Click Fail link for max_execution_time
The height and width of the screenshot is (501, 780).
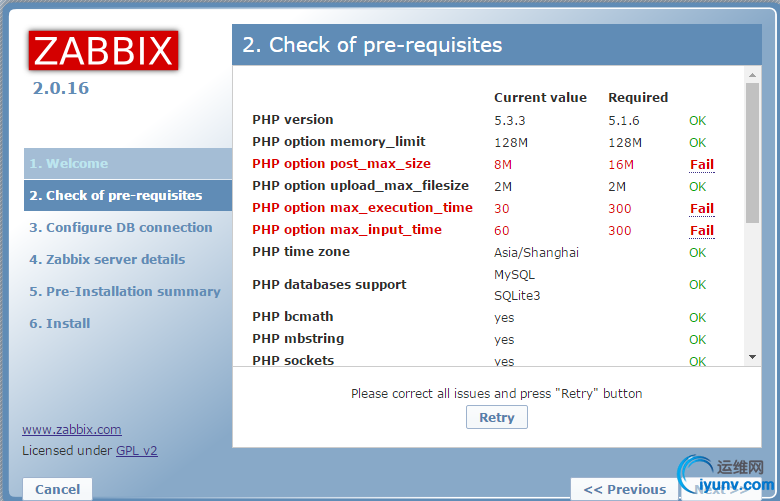702,208
